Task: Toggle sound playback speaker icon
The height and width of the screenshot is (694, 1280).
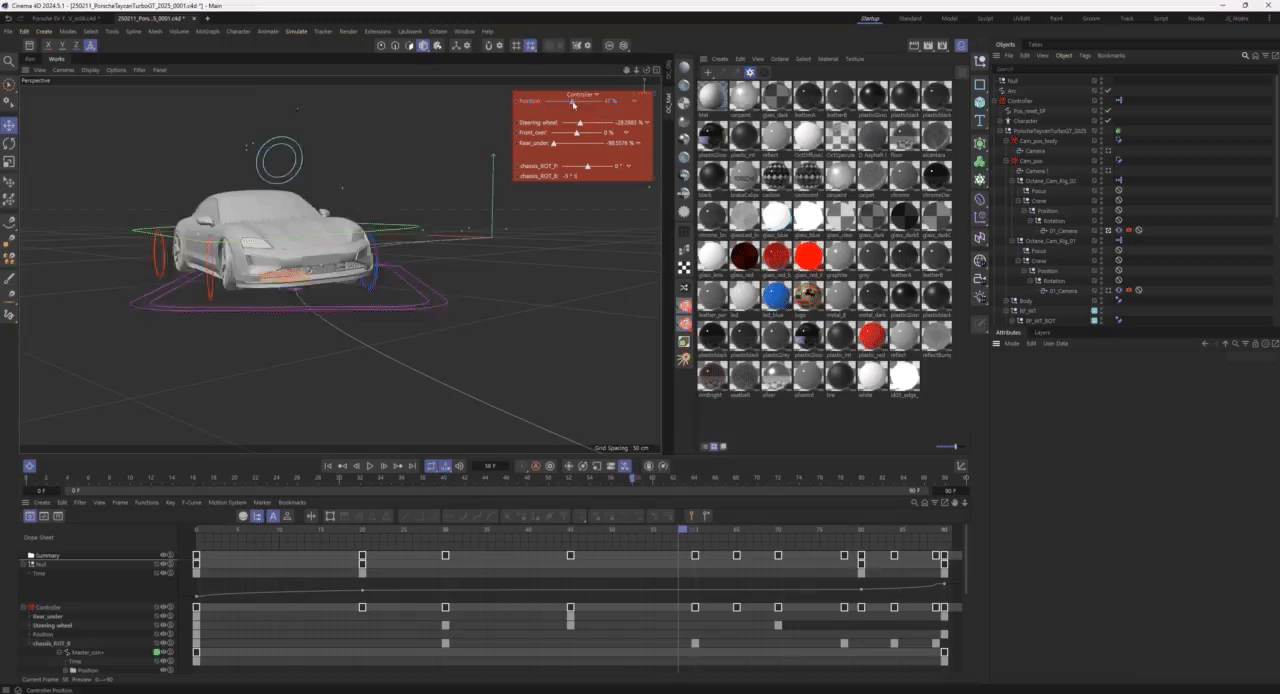Action: pyautogui.click(x=459, y=466)
